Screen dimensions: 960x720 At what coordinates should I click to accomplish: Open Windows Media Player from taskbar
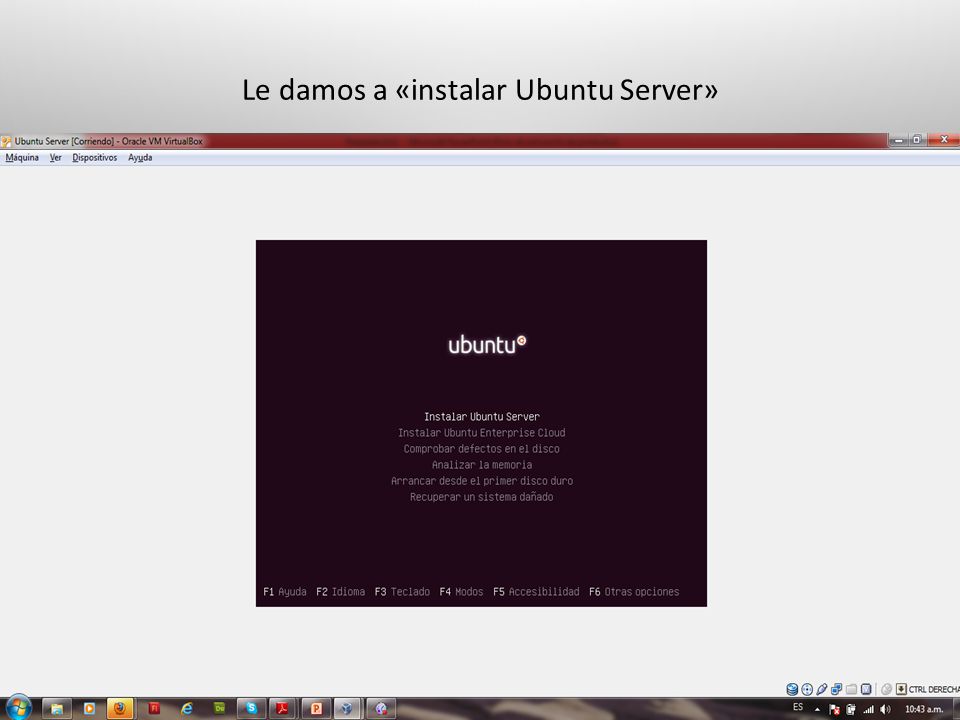pyautogui.click(x=89, y=709)
